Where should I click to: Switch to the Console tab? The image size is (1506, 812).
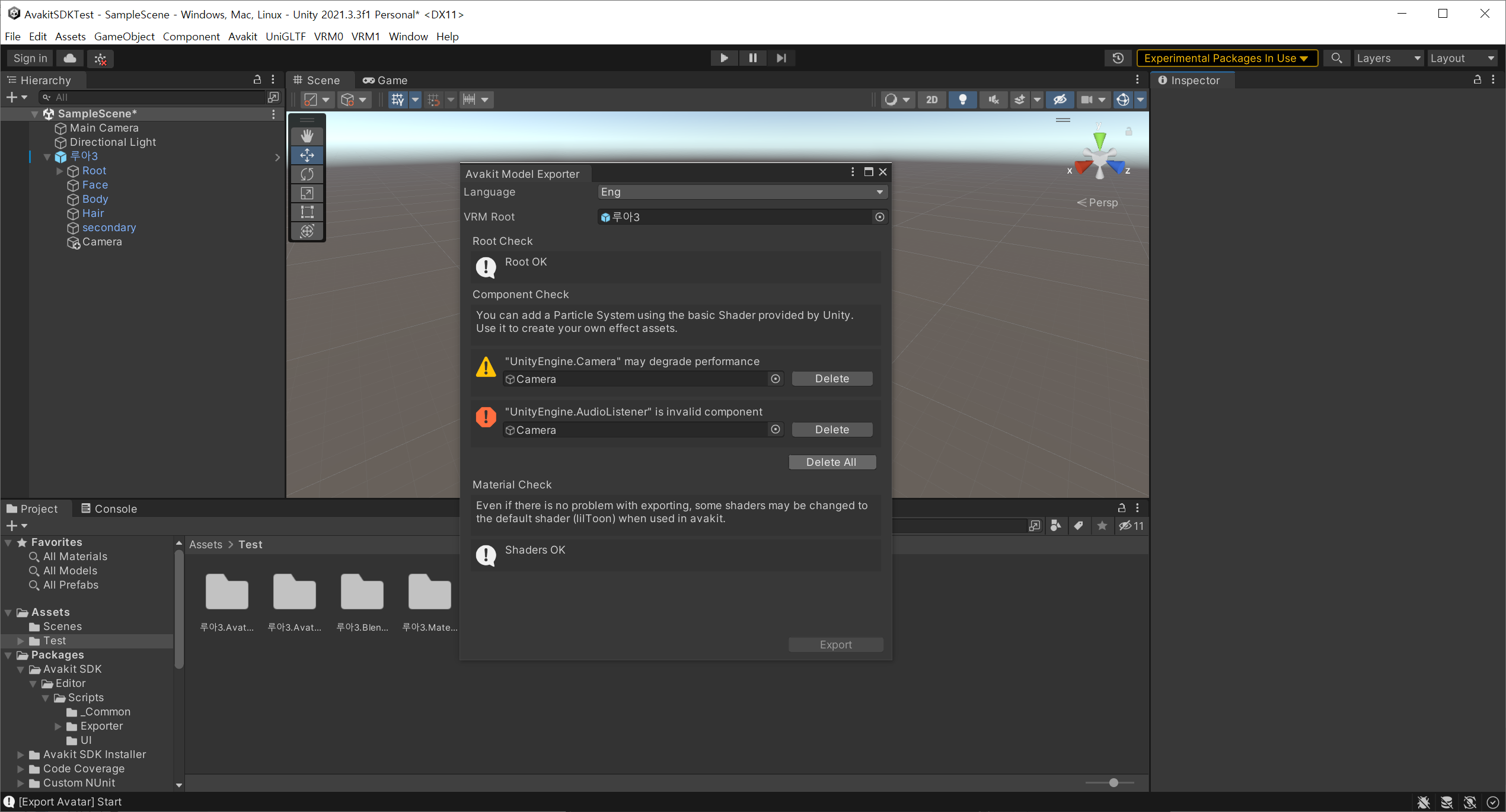click(x=115, y=509)
